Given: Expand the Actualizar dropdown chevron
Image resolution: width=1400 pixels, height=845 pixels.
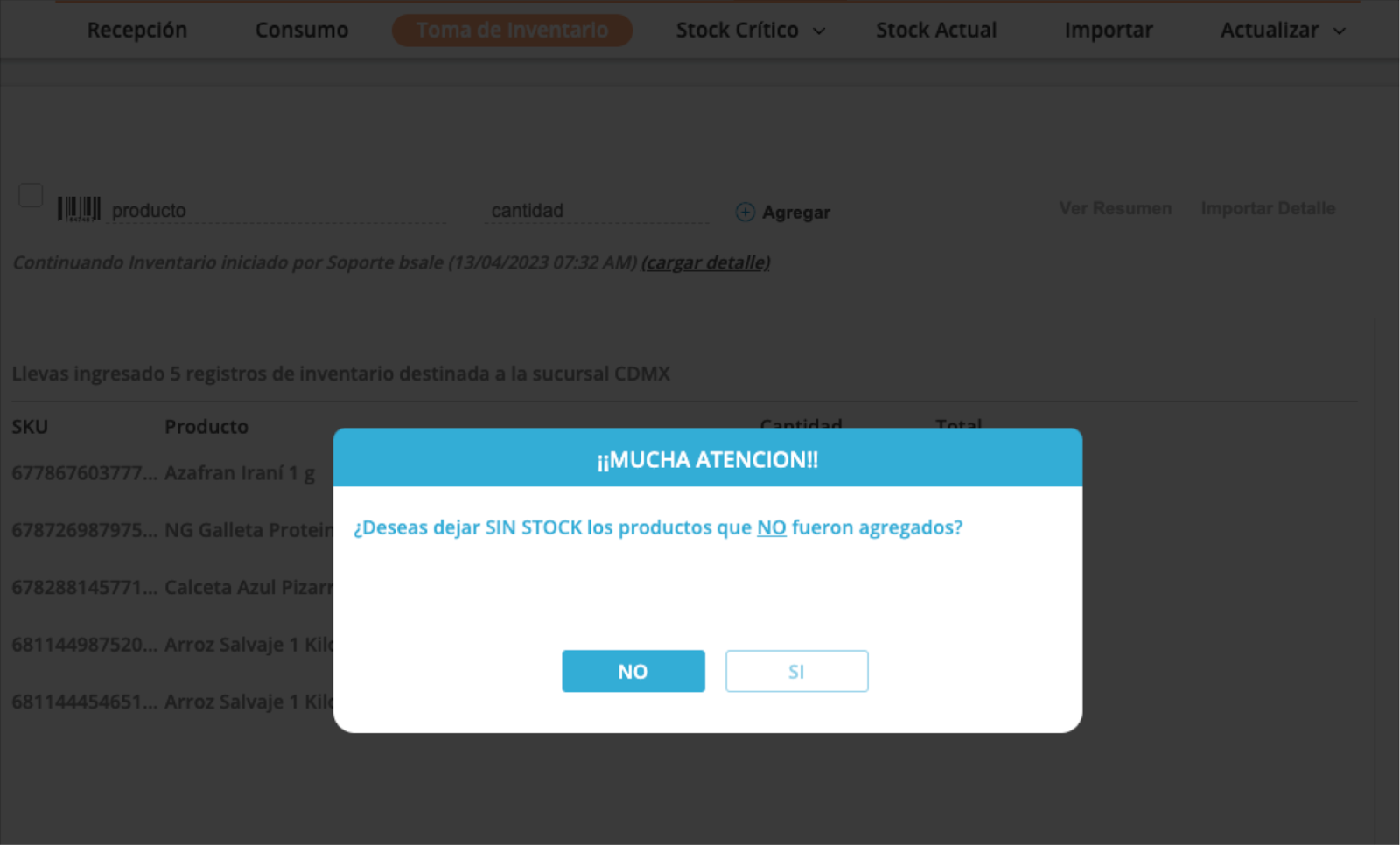Looking at the screenshot, I should click(1339, 31).
